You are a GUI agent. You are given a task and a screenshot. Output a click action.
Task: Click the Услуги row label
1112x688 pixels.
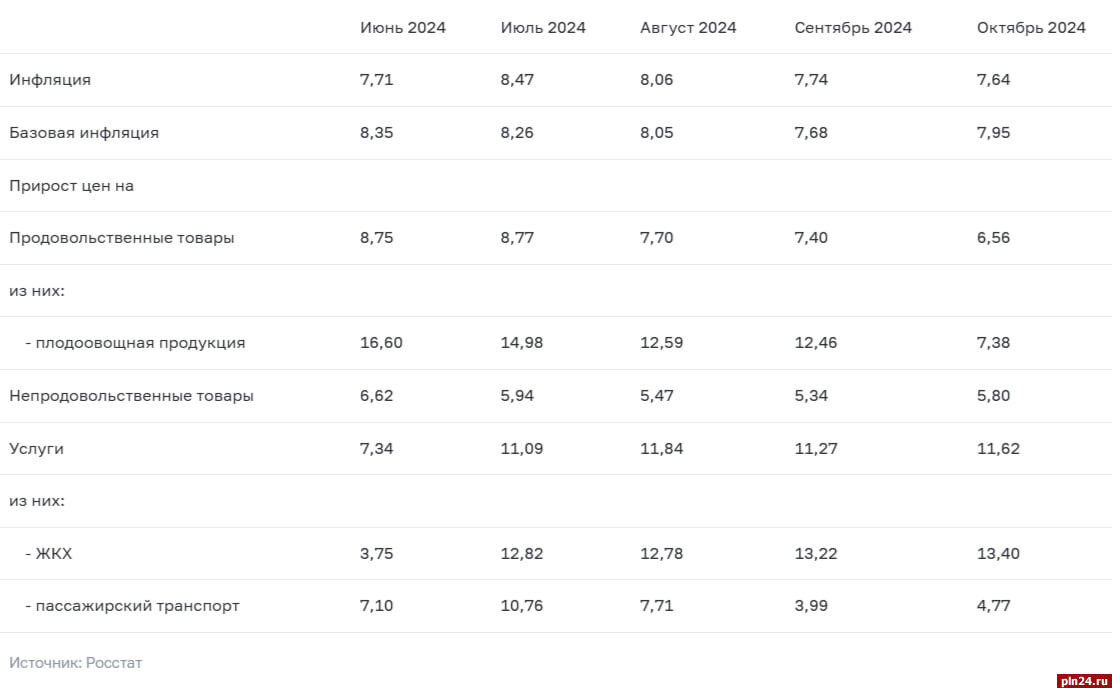pyautogui.click(x=37, y=449)
